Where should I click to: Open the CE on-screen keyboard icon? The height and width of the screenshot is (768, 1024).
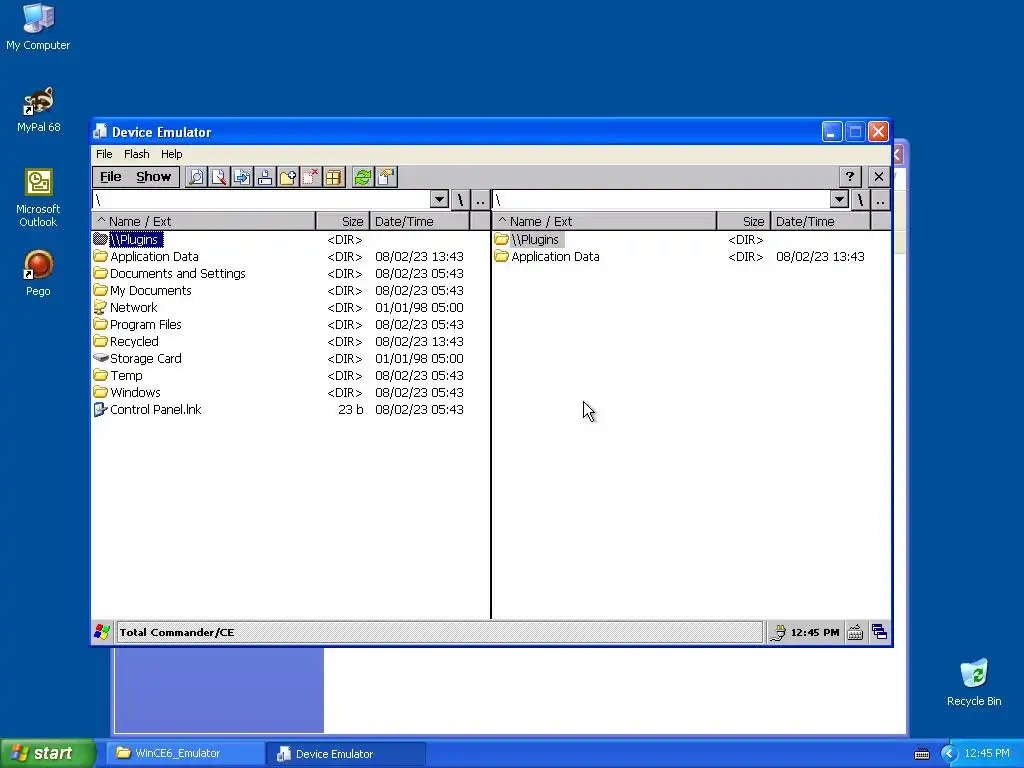[x=855, y=632]
